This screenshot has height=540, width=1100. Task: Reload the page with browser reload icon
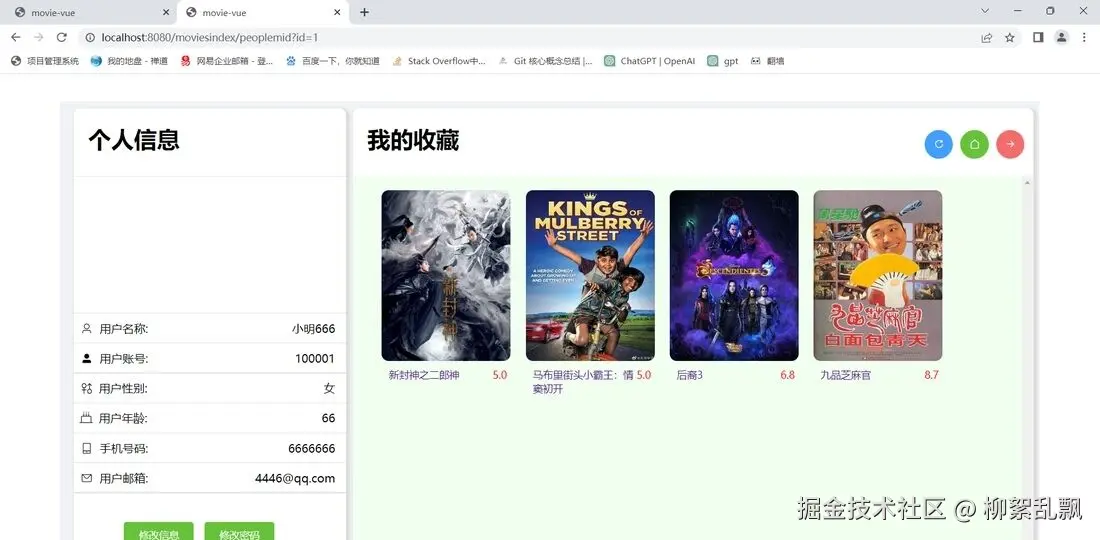[x=62, y=37]
